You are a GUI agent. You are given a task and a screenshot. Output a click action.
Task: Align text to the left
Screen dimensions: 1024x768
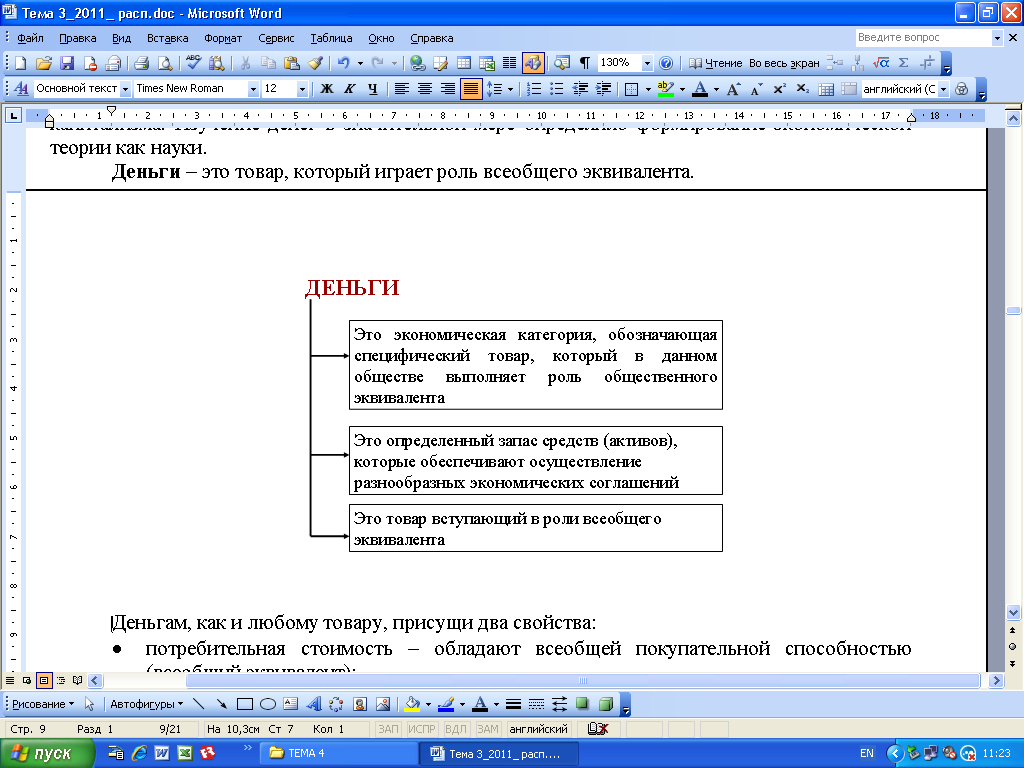coord(402,89)
